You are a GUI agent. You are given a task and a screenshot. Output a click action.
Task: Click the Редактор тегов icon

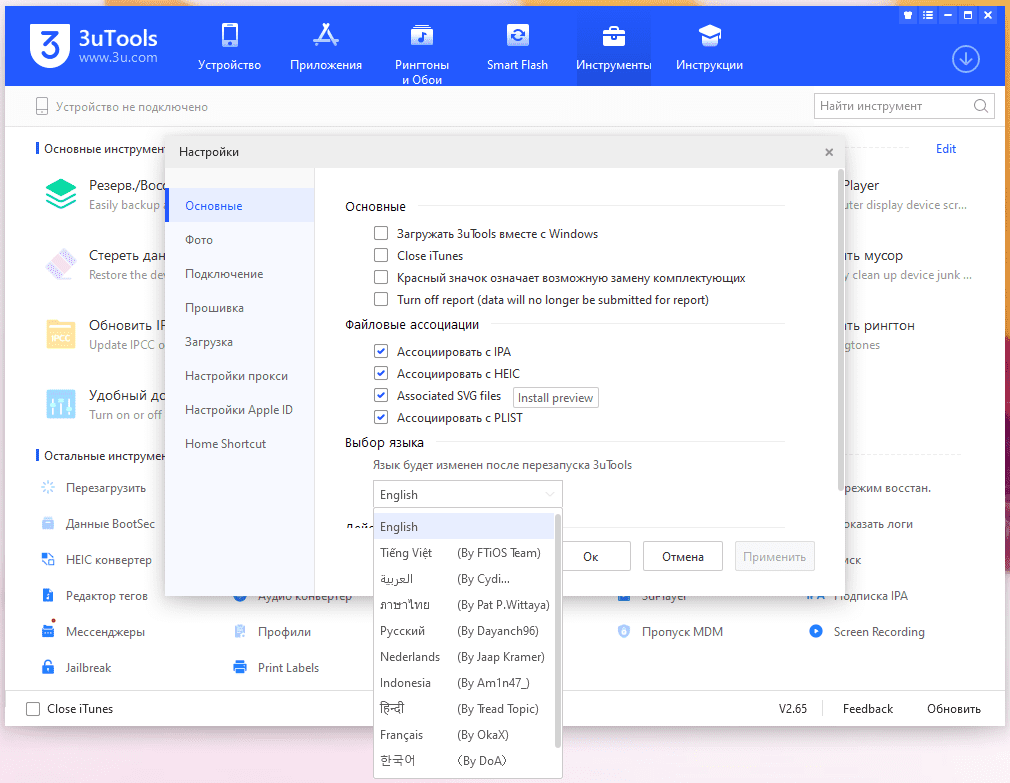click(x=48, y=596)
